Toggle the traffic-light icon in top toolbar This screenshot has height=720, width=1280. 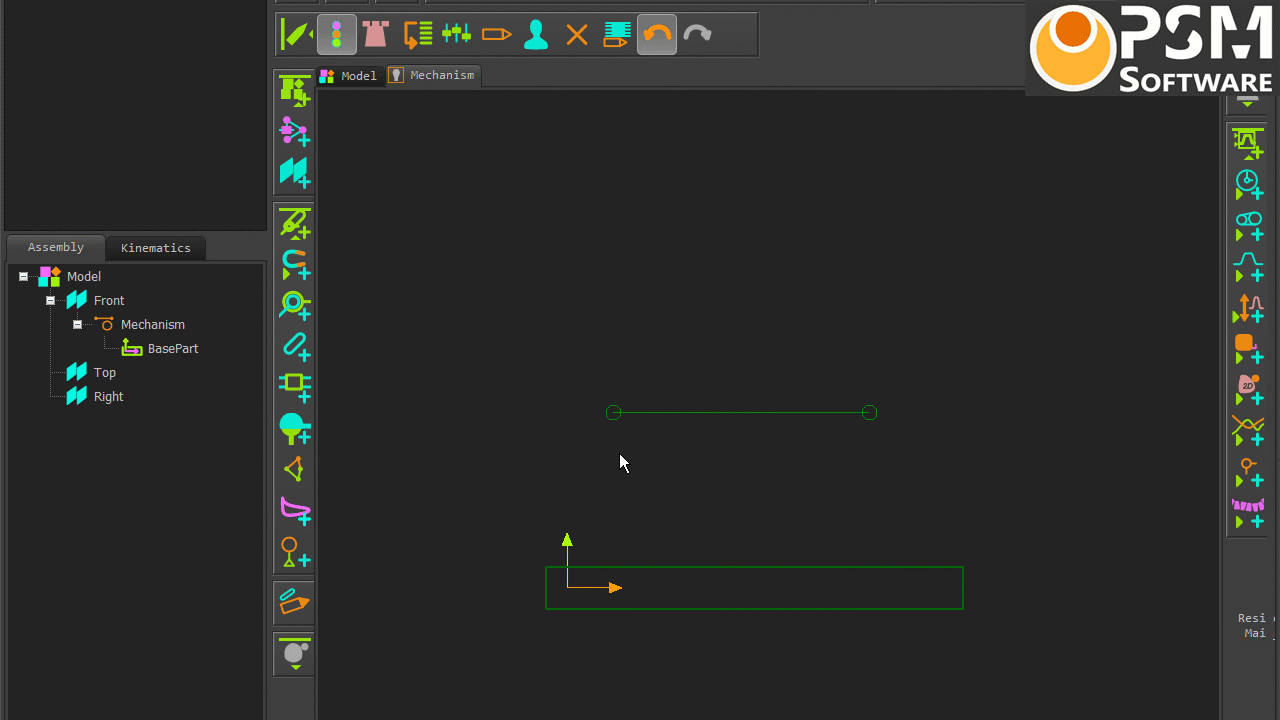point(337,35)
